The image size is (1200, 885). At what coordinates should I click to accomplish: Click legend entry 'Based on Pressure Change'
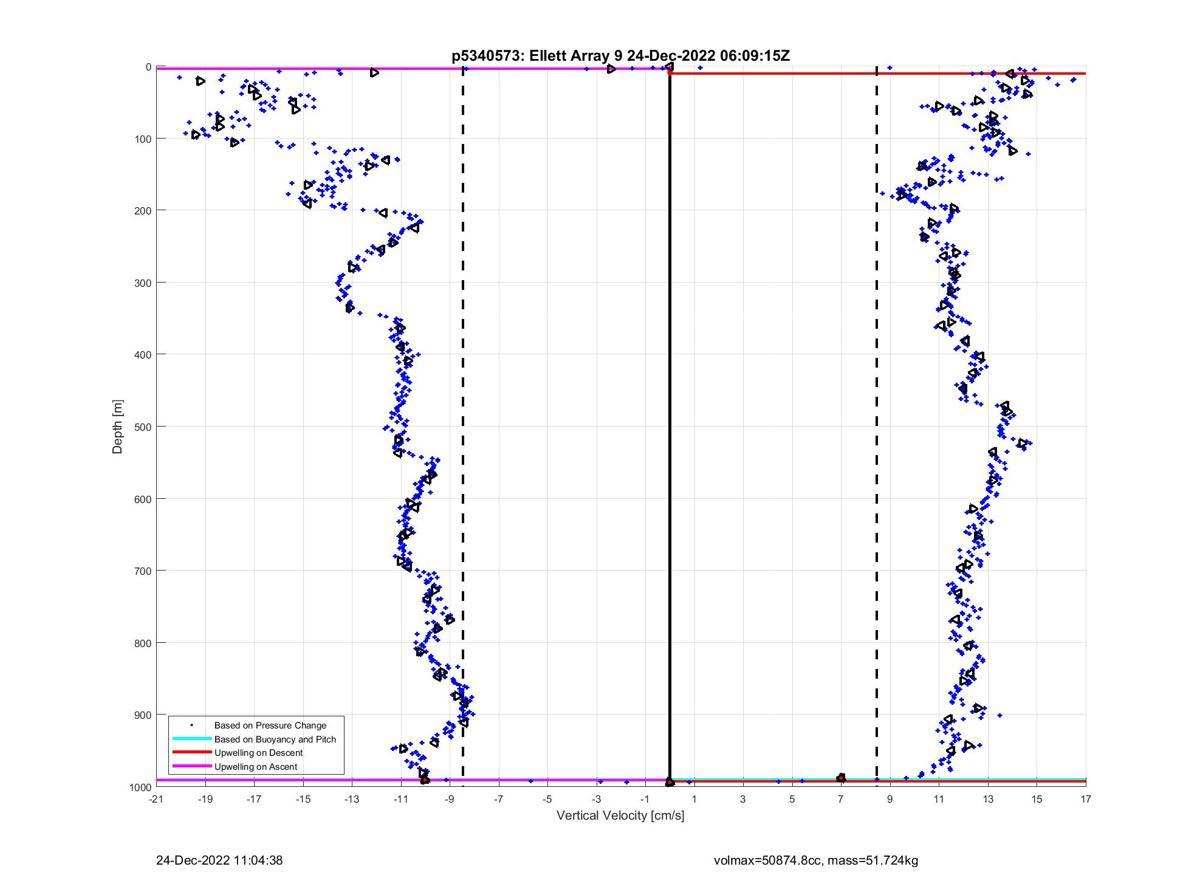coord(270,724)
